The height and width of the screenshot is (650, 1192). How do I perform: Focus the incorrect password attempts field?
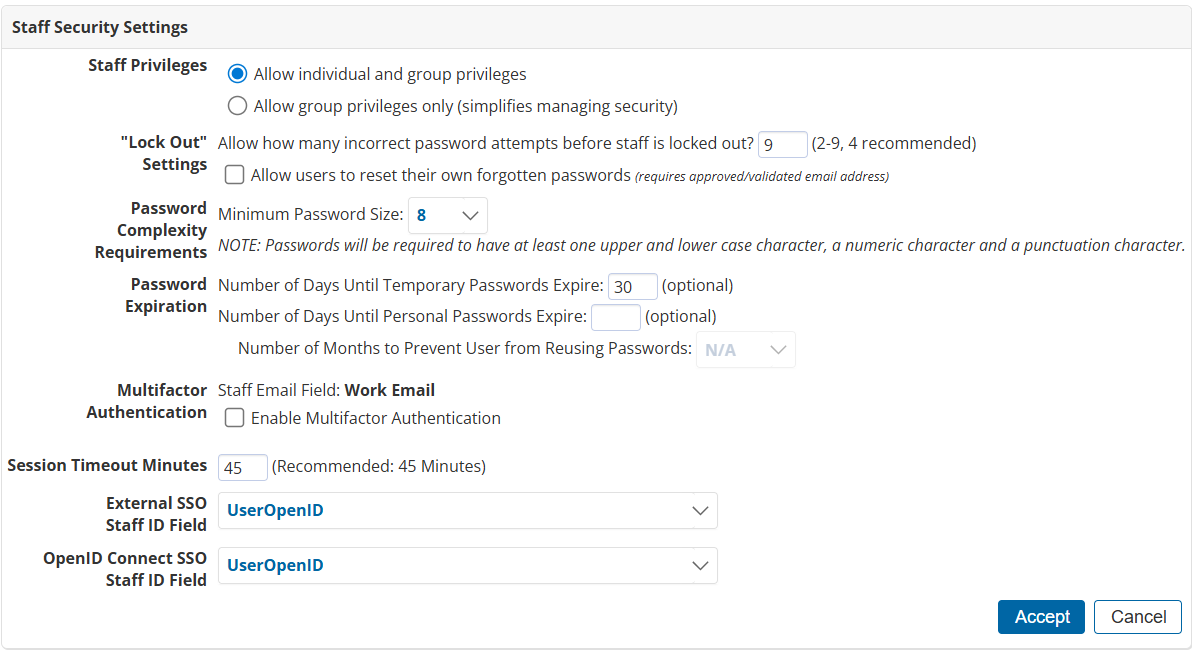[782, 144]
